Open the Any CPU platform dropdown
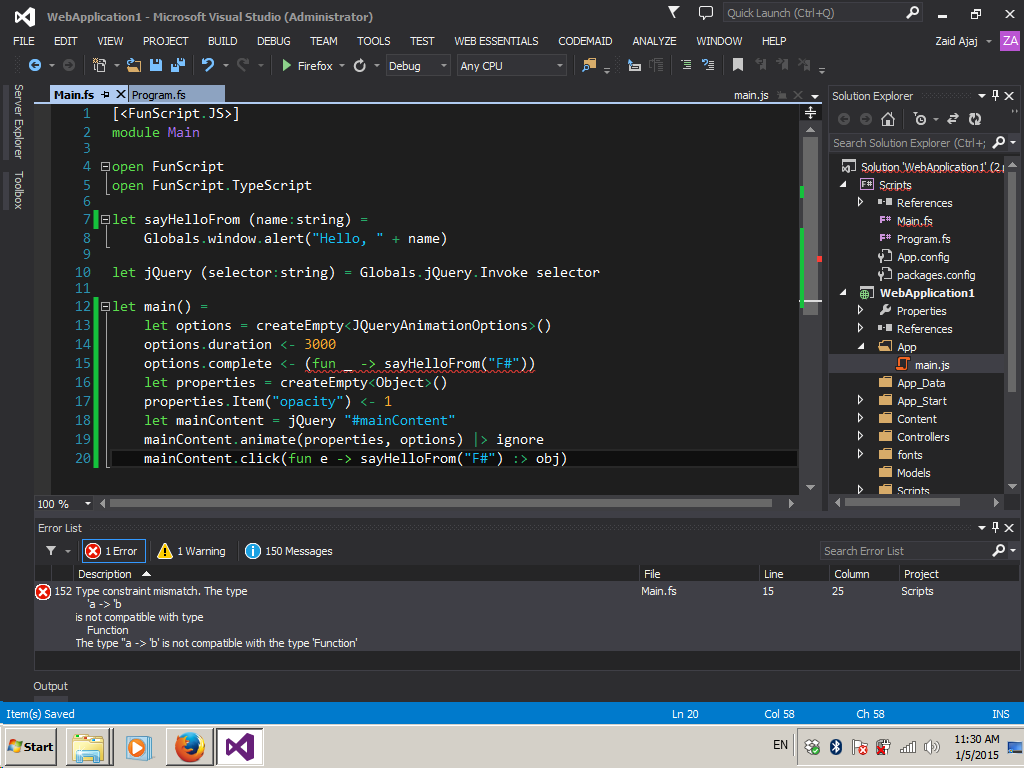1024x768 pixels. 511,66
